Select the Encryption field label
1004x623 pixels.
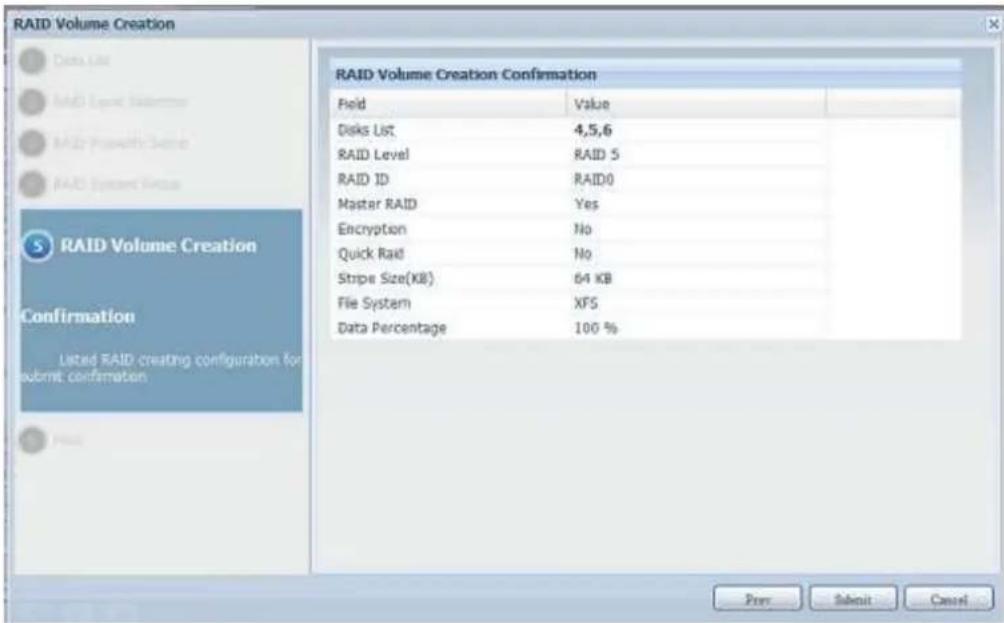pos(372,229)
